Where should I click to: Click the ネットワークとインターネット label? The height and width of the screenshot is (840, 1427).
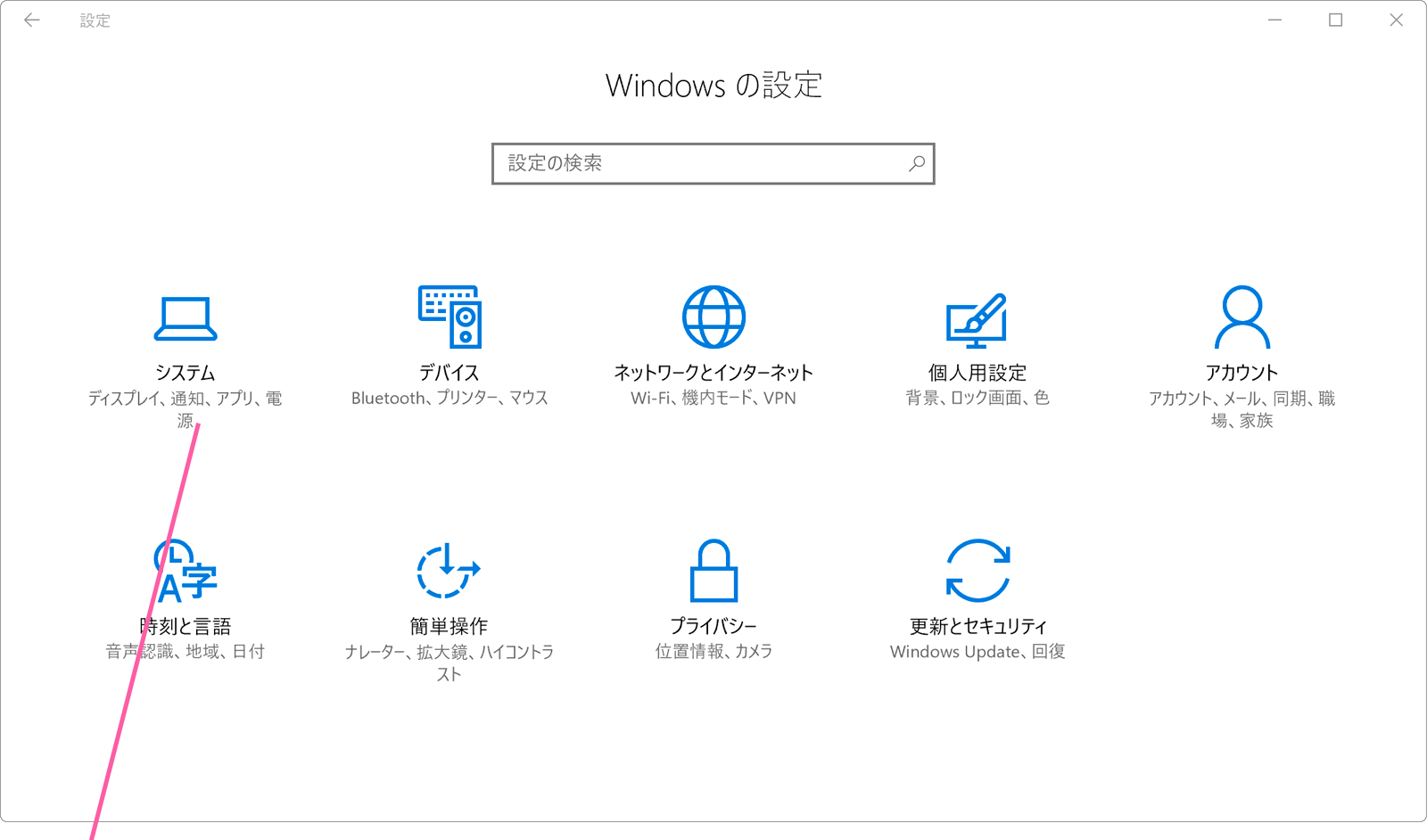(x=713, y=373)
